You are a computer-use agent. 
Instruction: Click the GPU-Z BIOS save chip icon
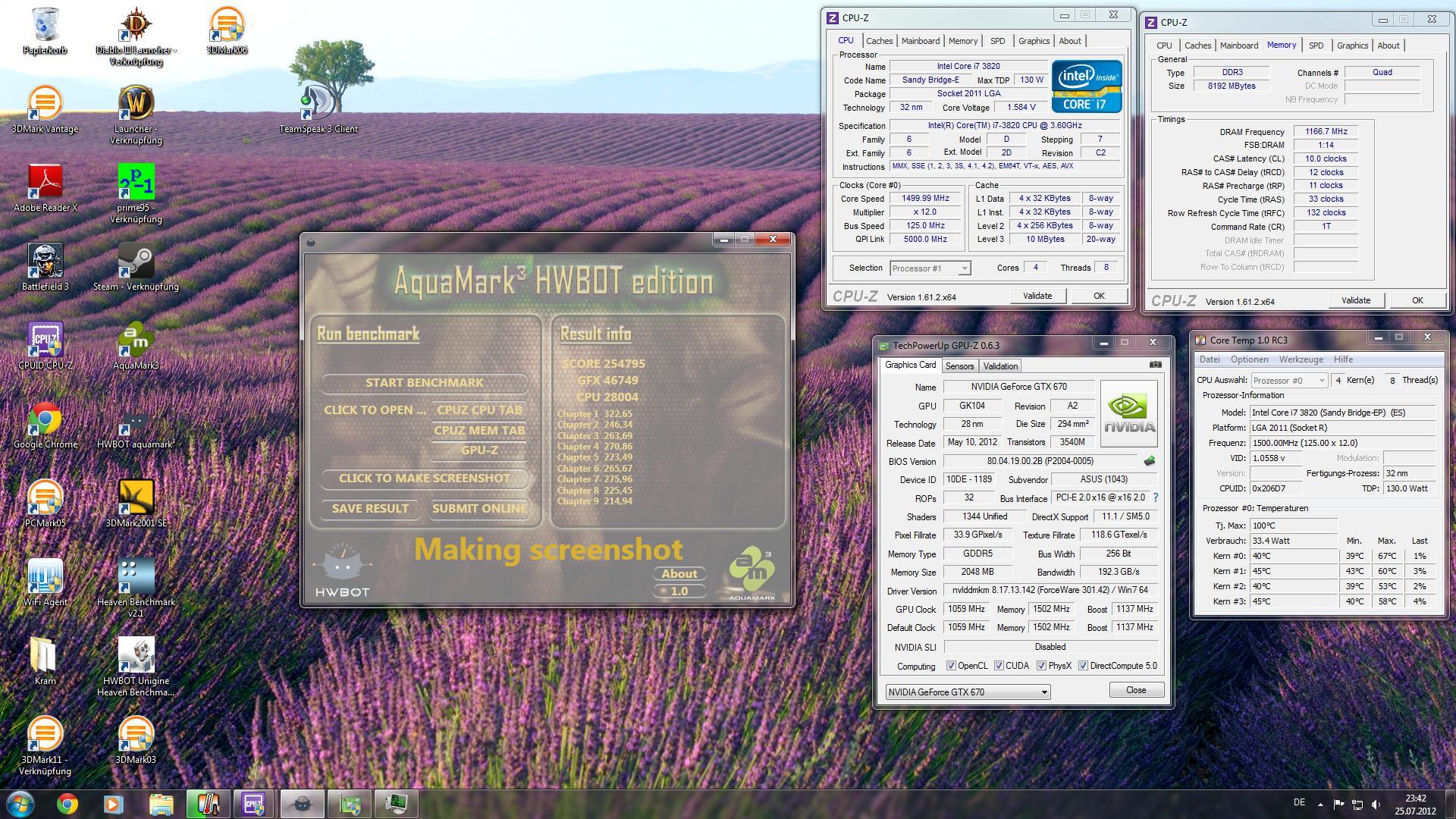1150,461
